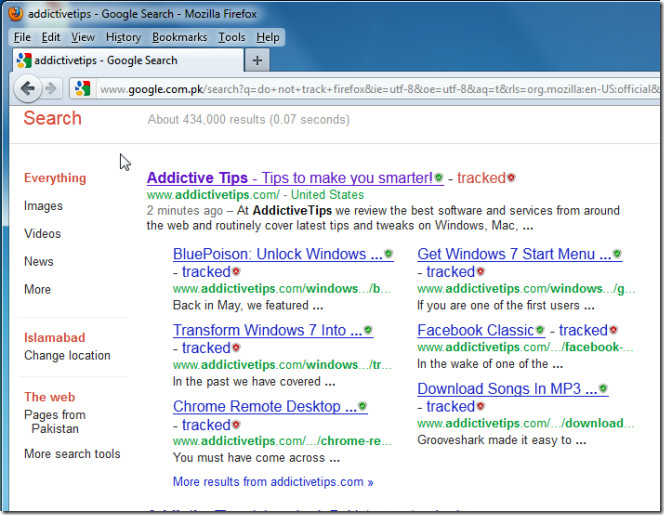Open the Help menu
664x515 pixels.
point(268,37)
